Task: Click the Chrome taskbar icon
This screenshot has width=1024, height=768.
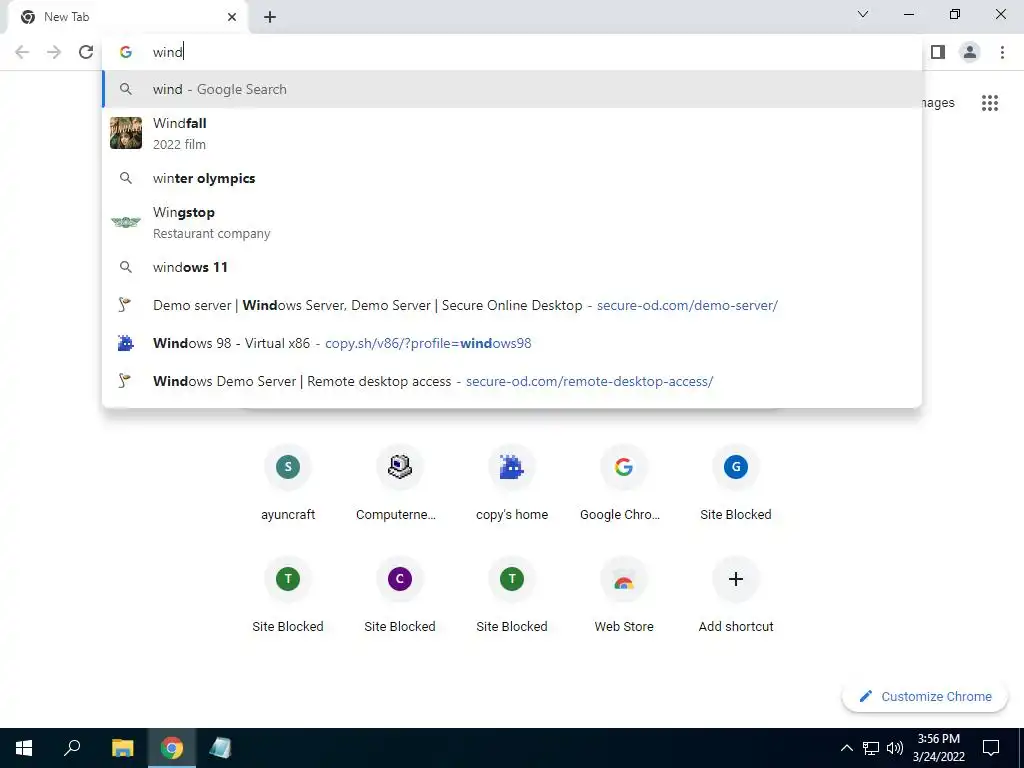Action: [172, 748]
